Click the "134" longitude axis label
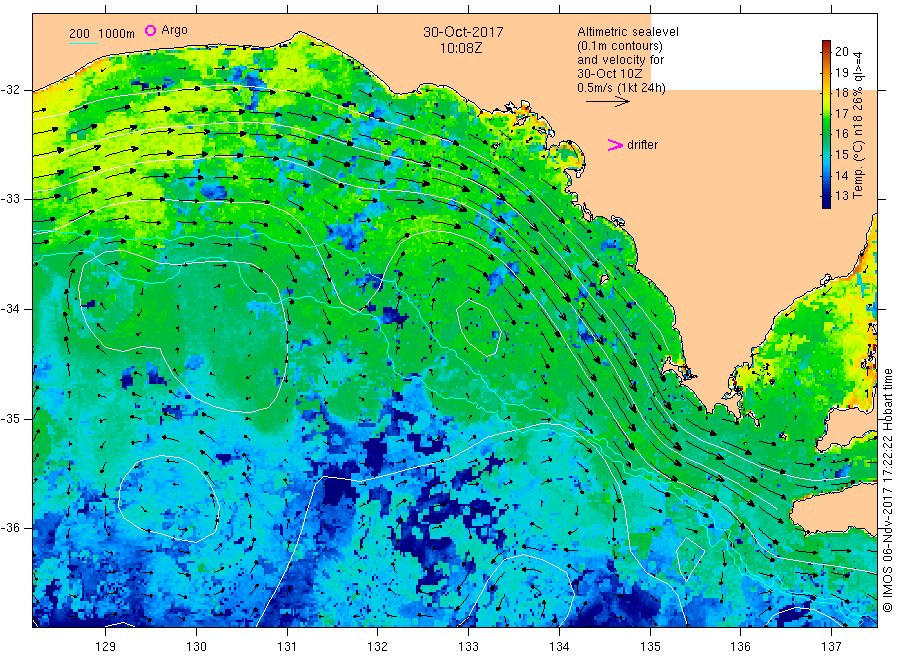The width and height of the screenshot is (900, 660). pos(559,647)
